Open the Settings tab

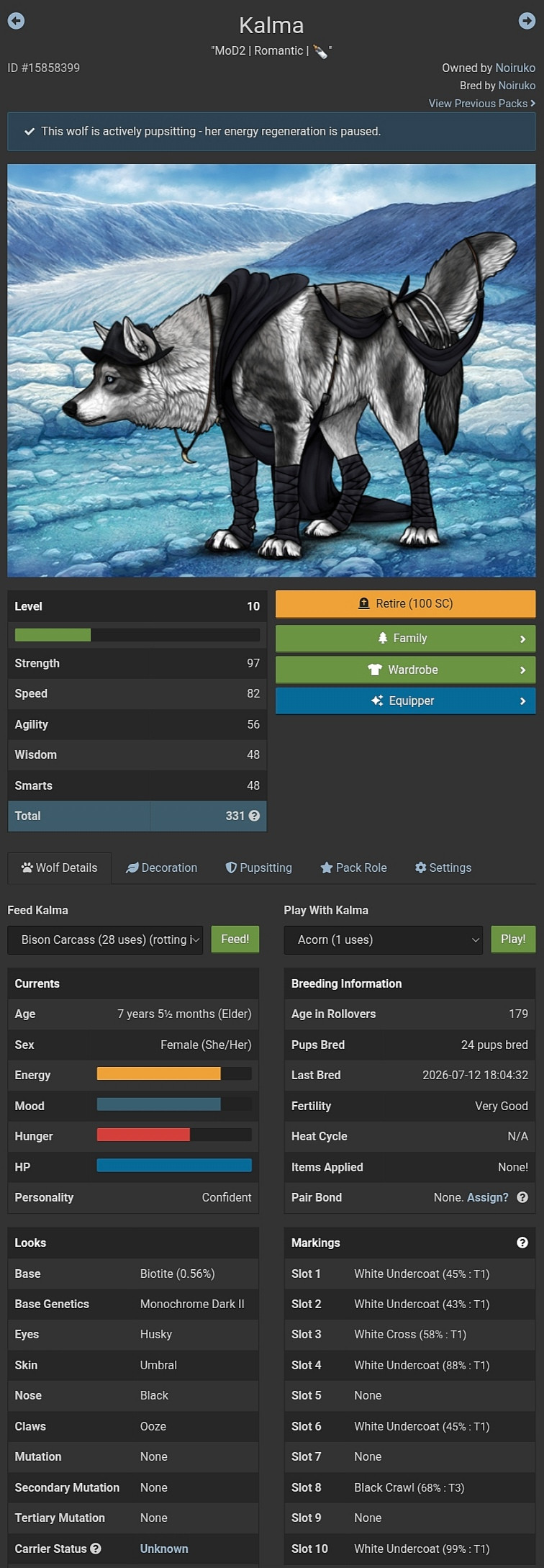(443, 868)
